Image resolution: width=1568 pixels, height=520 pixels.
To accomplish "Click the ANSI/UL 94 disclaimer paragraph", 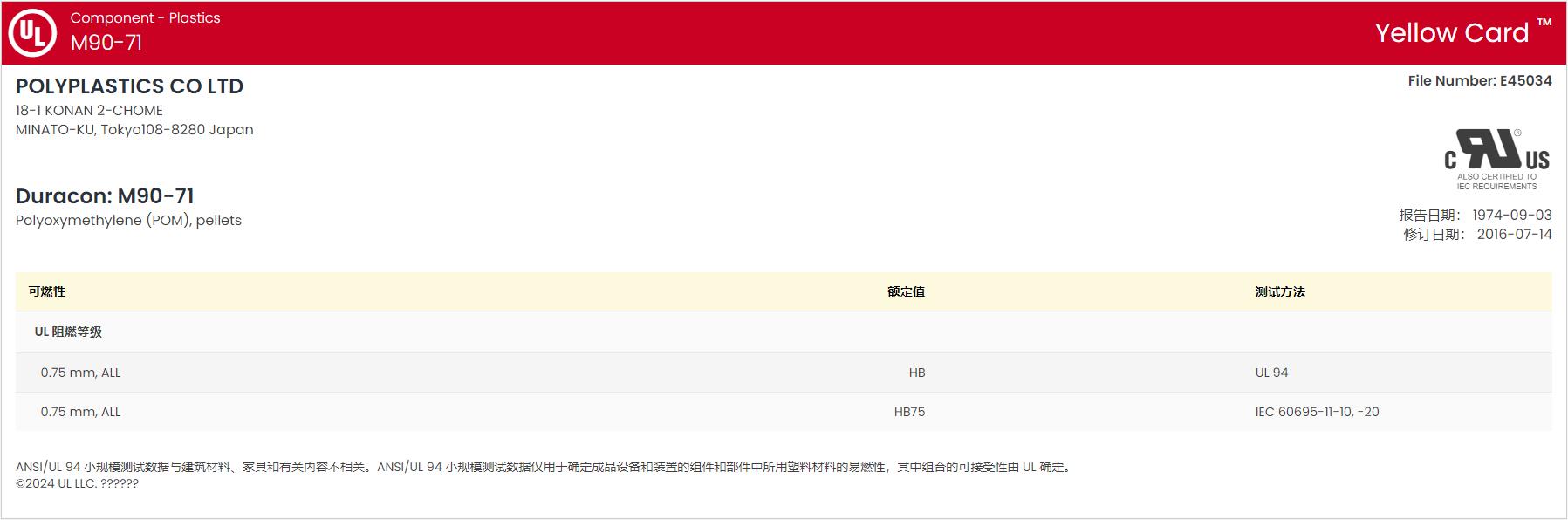I will click(x=544, y=467).
